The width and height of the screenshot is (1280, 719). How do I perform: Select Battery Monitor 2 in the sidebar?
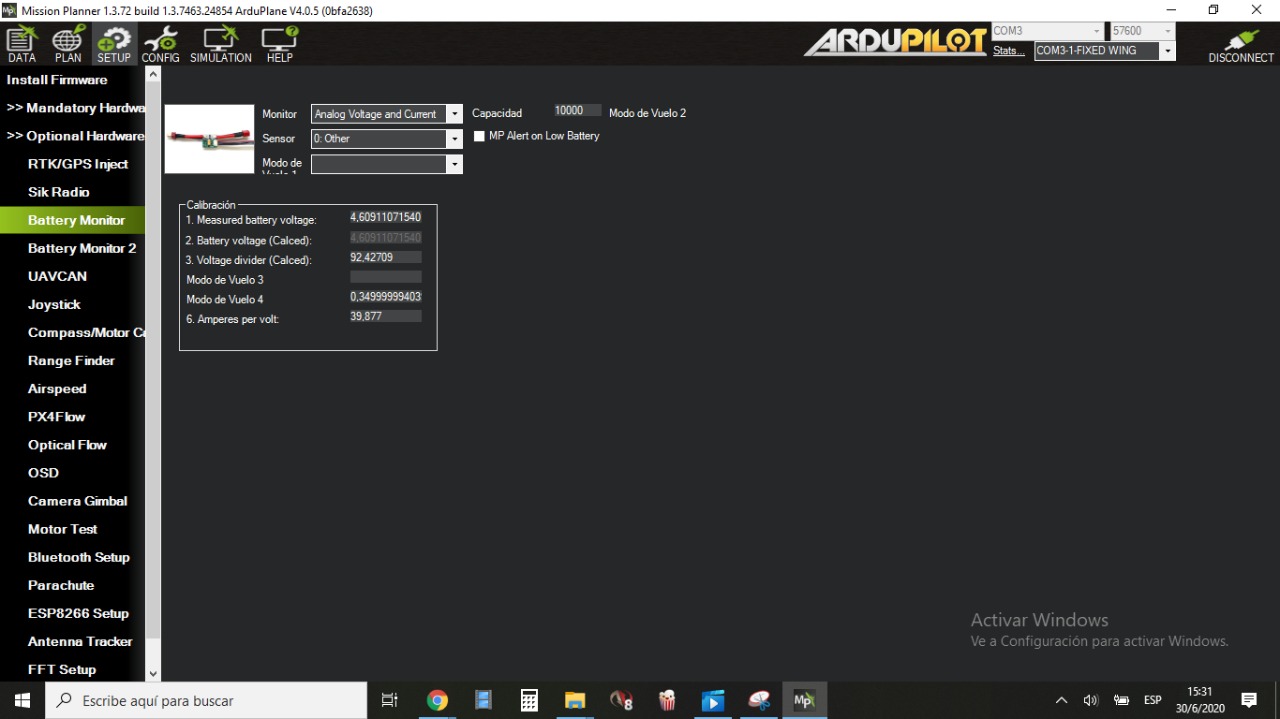pos(81,248)
